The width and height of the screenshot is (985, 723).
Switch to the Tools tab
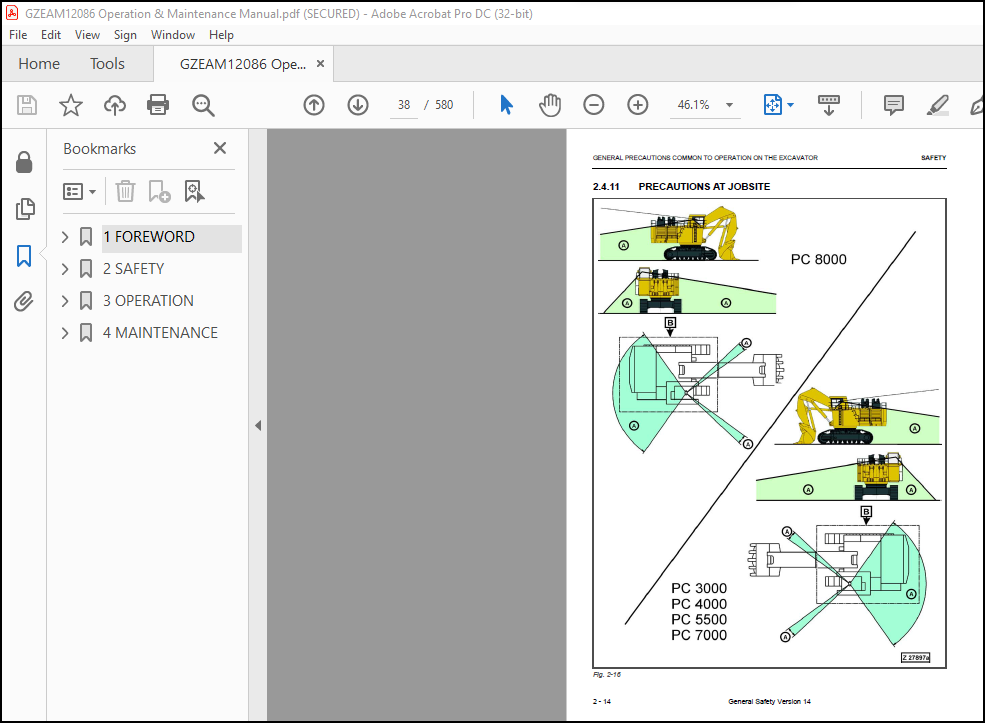pos(107,63)
